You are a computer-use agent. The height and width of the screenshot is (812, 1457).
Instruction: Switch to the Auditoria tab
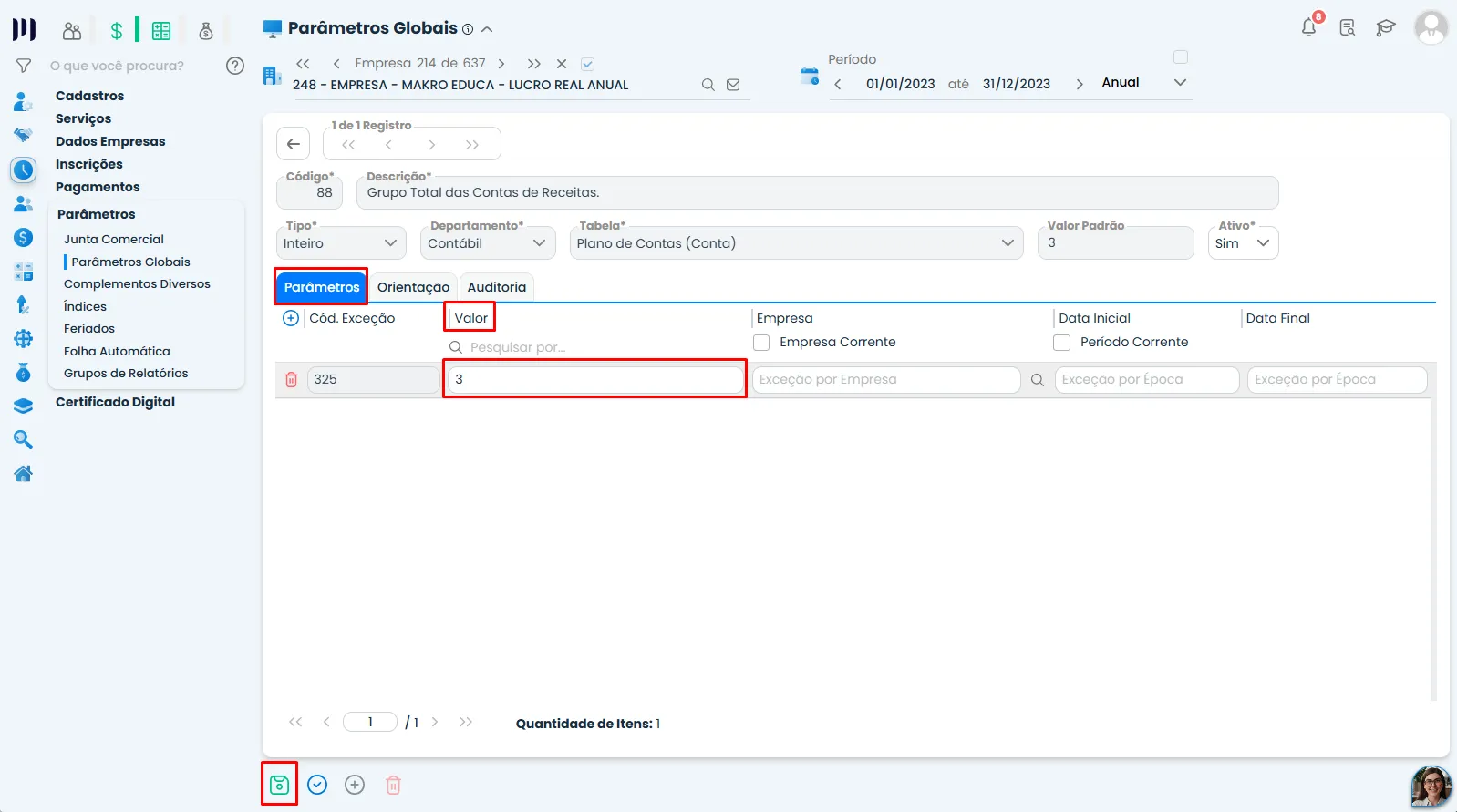point(497,287)
